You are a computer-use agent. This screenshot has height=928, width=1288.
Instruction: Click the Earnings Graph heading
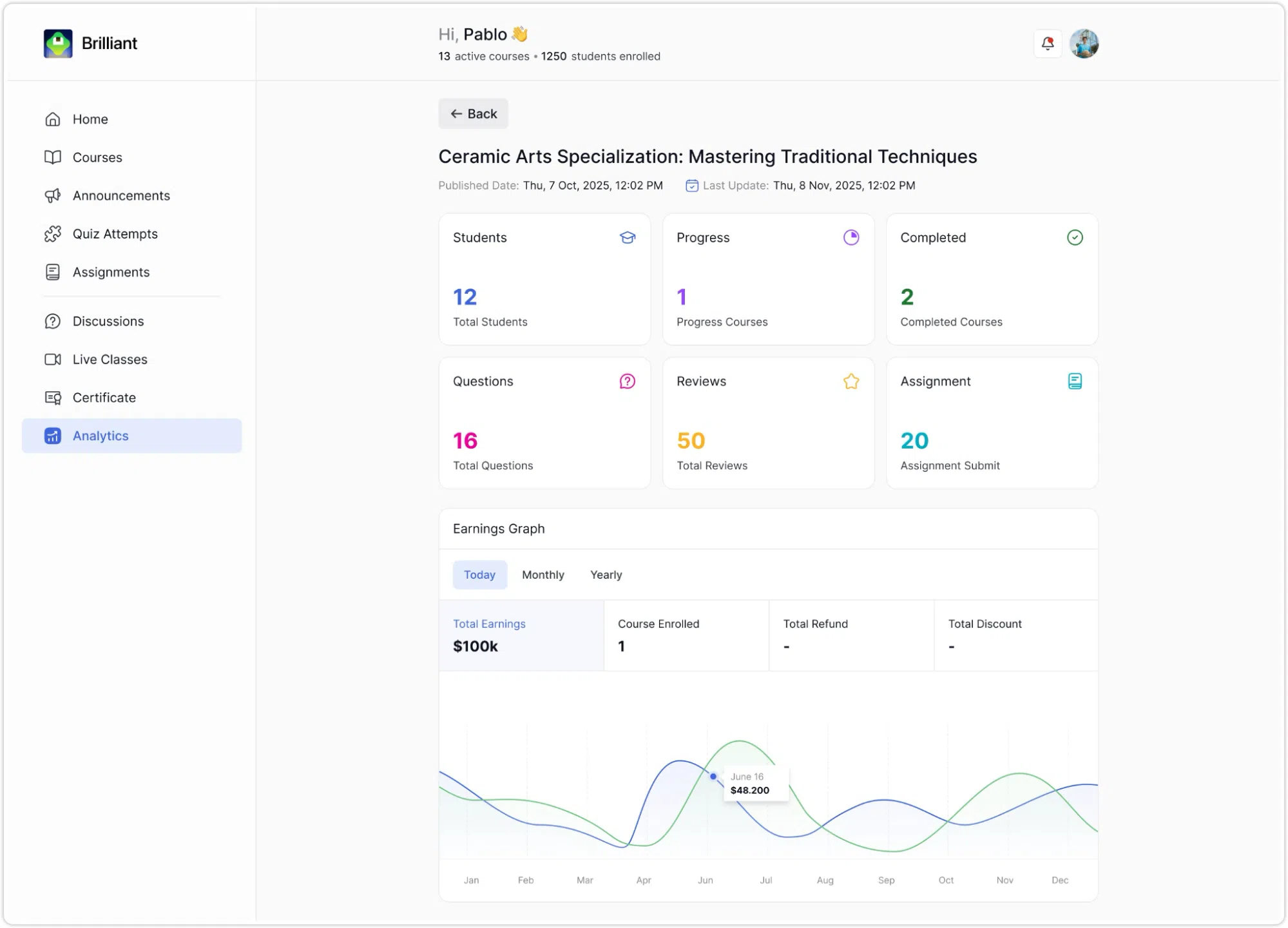pos(499,528)
